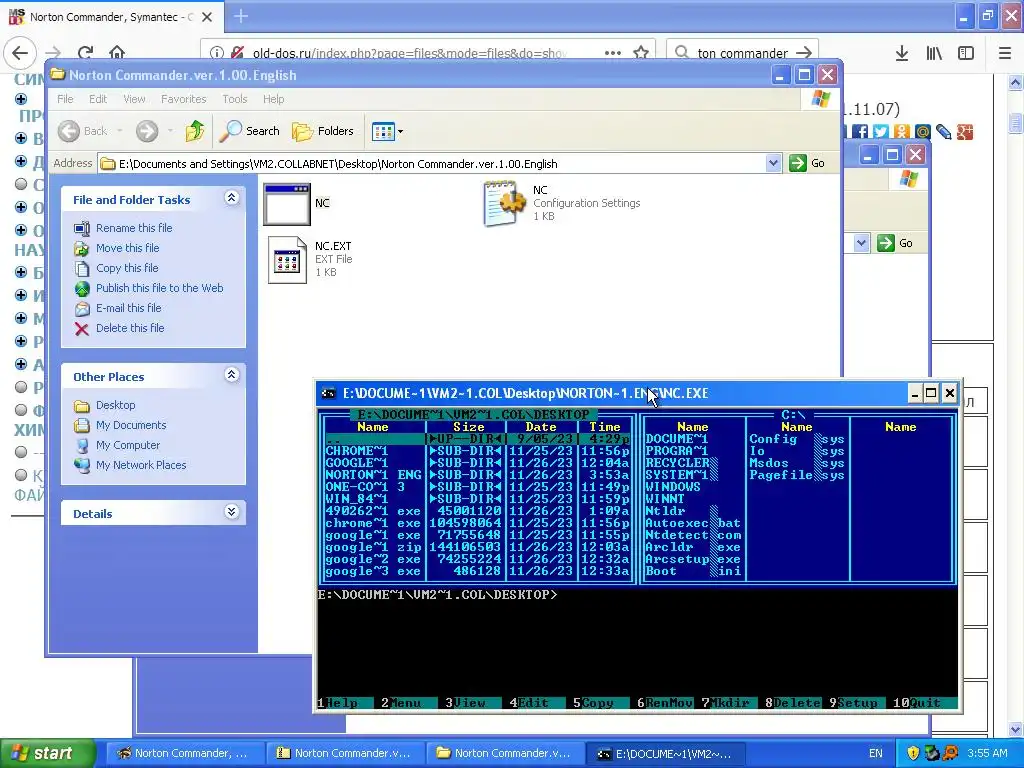Click the red Delete this file icon
This screenshot has height=768, width=1024.
tap(82, 328)
